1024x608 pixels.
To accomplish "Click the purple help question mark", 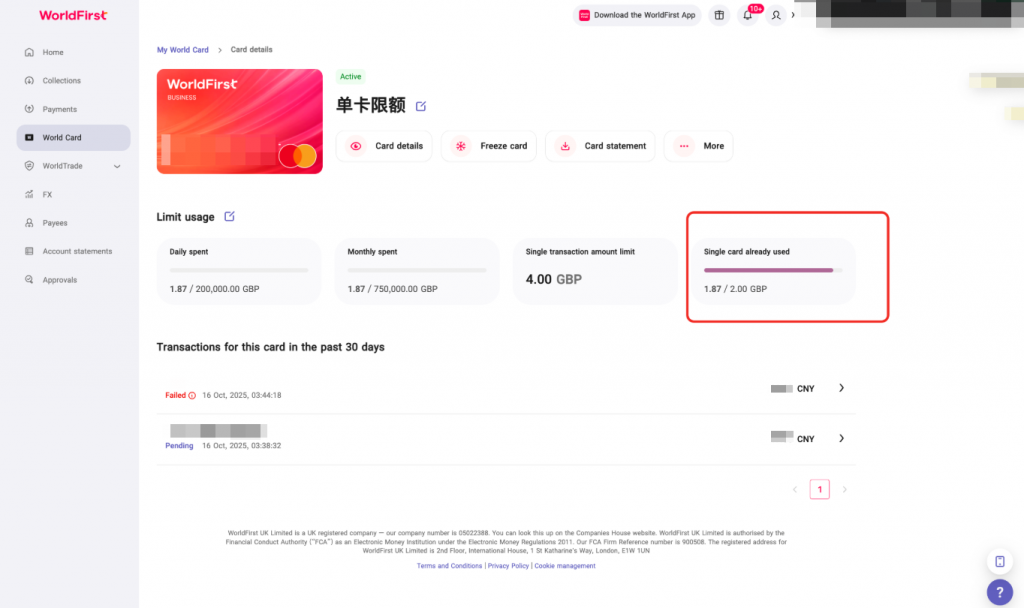I will [999, 592].
